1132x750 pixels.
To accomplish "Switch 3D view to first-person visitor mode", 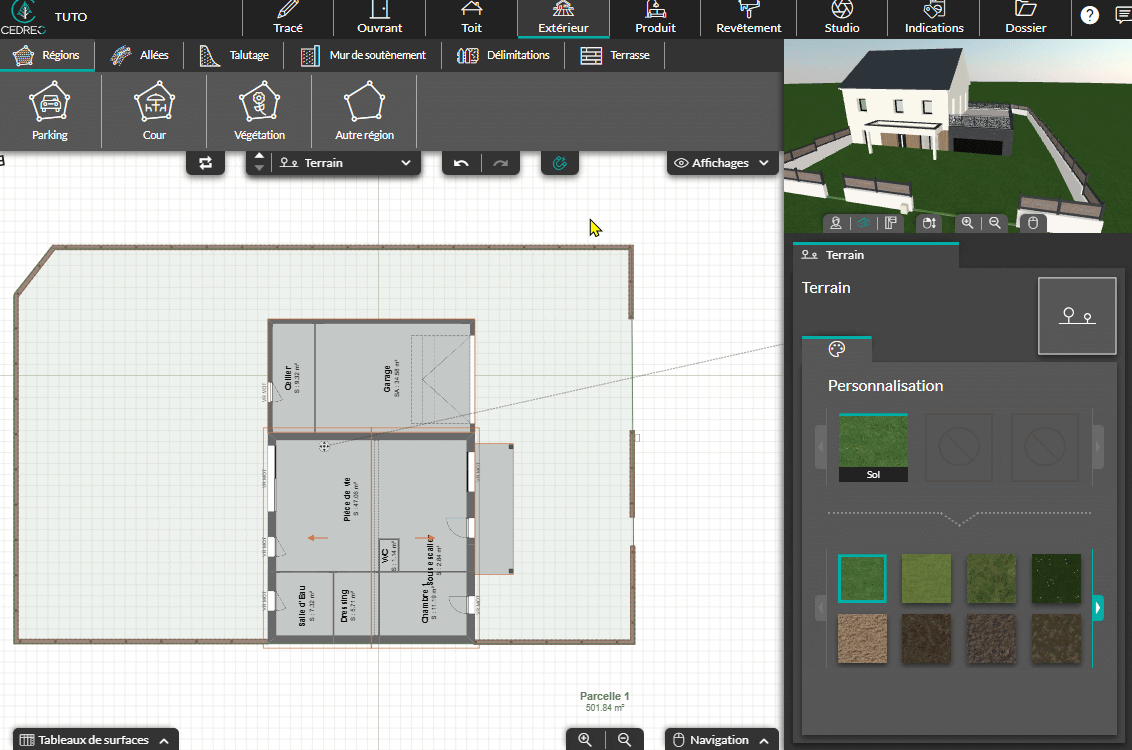I will (836, 223).
